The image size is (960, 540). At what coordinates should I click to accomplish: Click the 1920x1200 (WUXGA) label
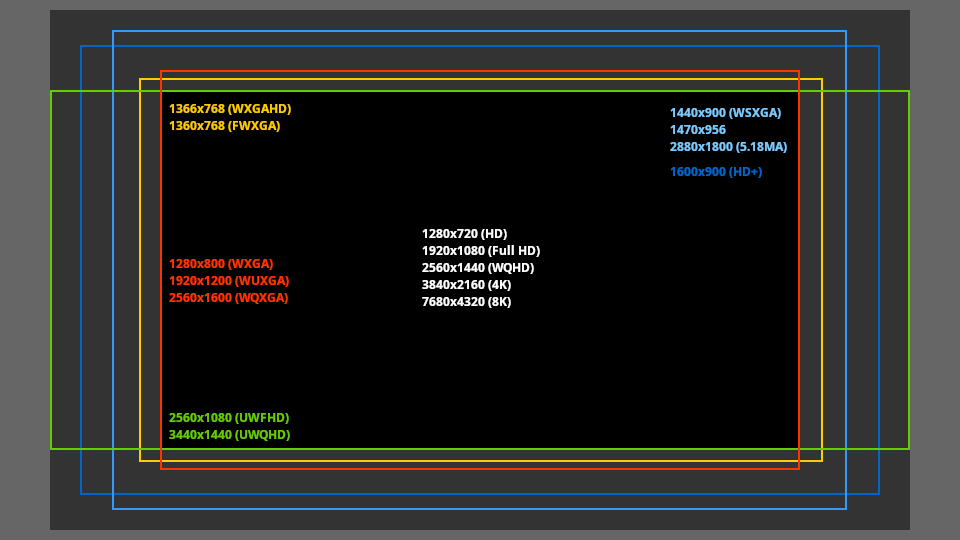click(229, 281)
